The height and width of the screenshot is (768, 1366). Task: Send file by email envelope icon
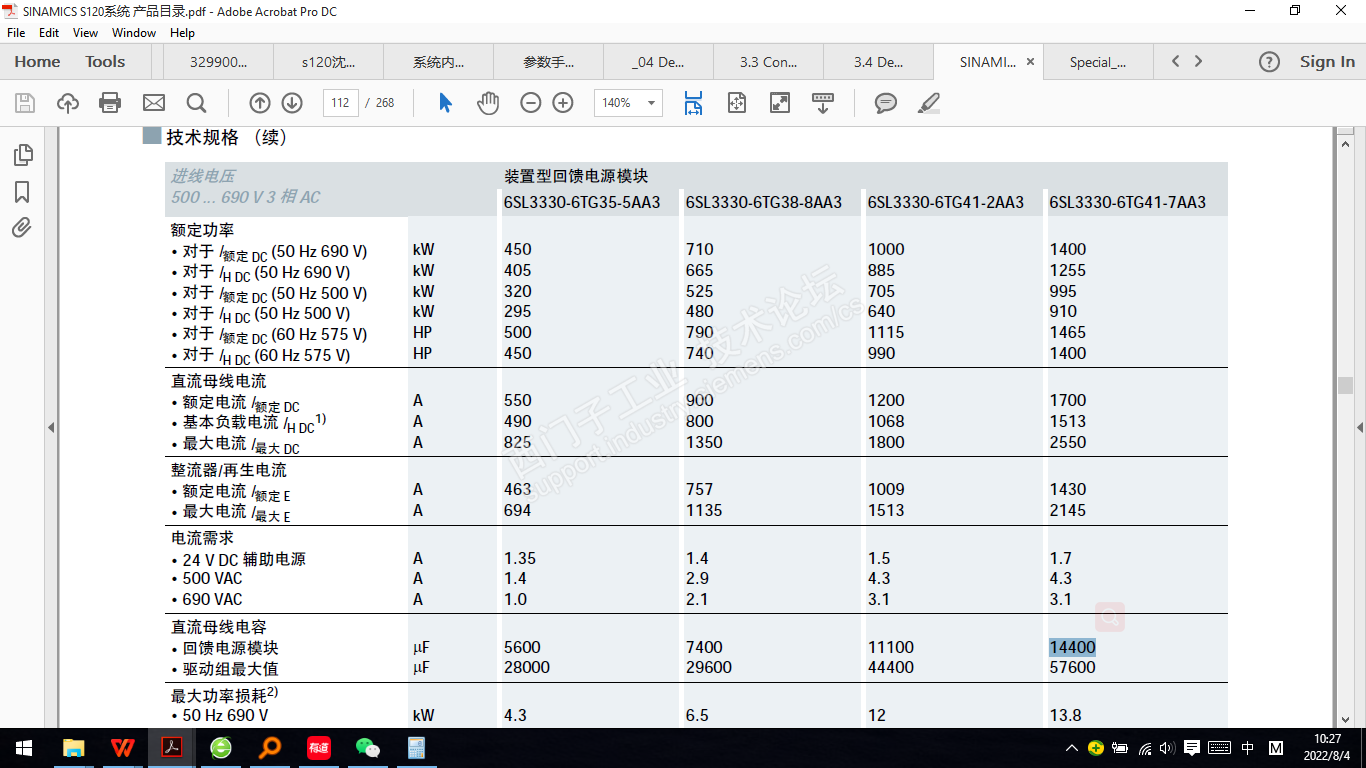153,103
